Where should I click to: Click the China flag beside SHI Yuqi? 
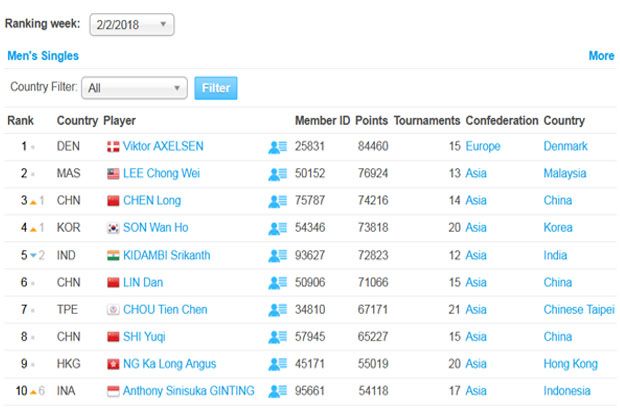(113, 337)
